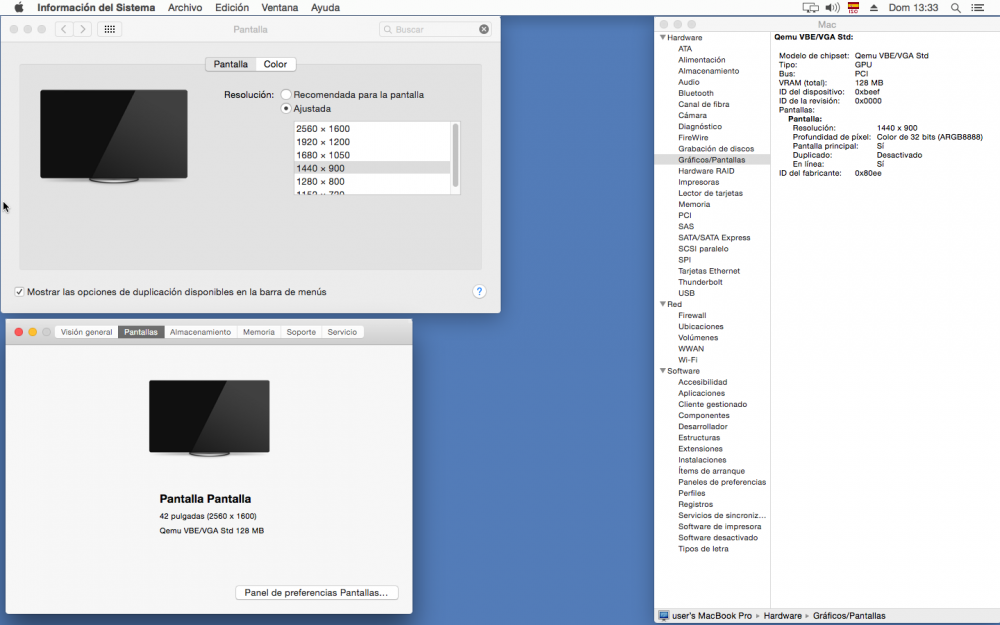
Task: Select Registros under Software
Action: coord(695,504)
